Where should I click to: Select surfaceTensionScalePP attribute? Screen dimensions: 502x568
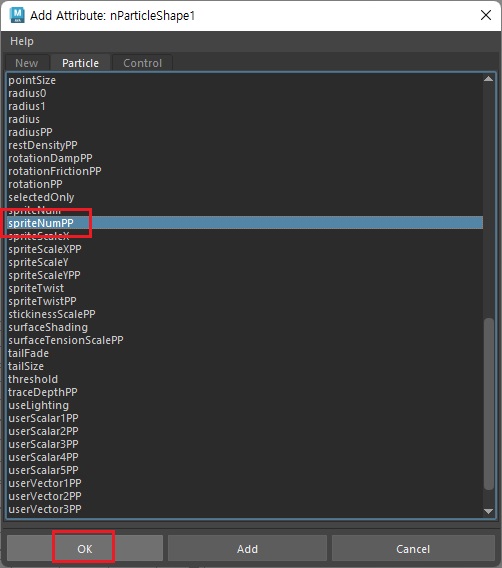coord(245,341)
